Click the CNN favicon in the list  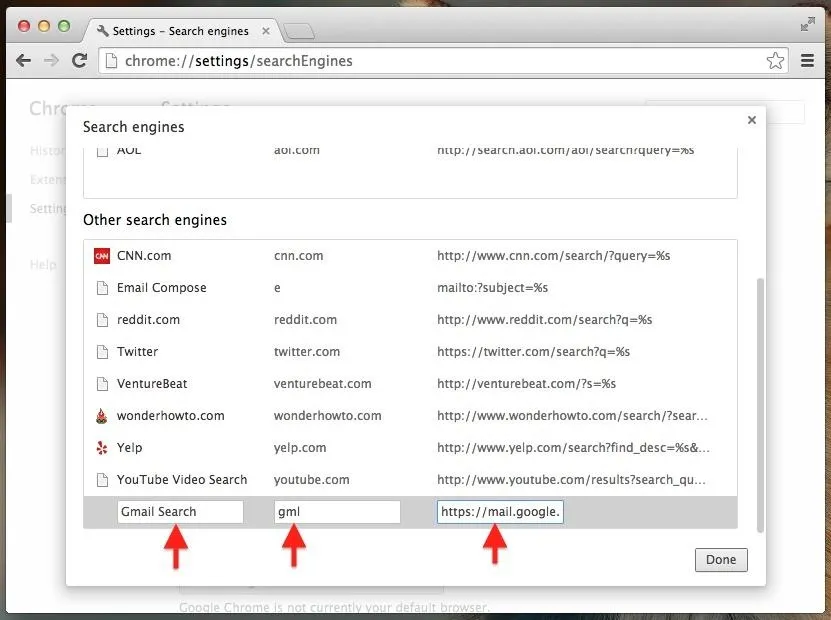pyautogui.click(x=102, y=256)
